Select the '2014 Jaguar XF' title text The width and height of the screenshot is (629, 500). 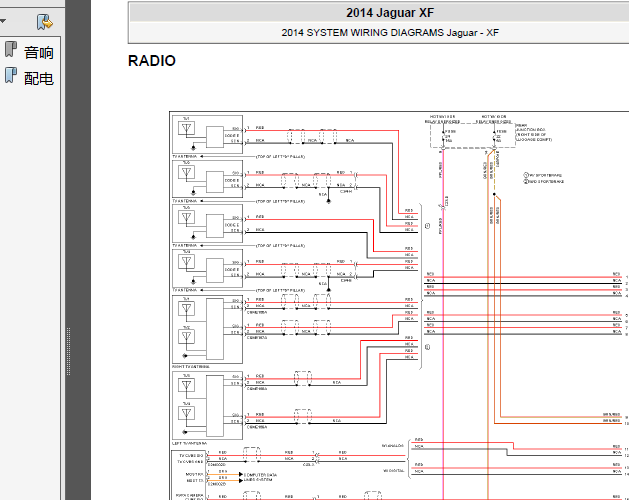click(390, 13)
